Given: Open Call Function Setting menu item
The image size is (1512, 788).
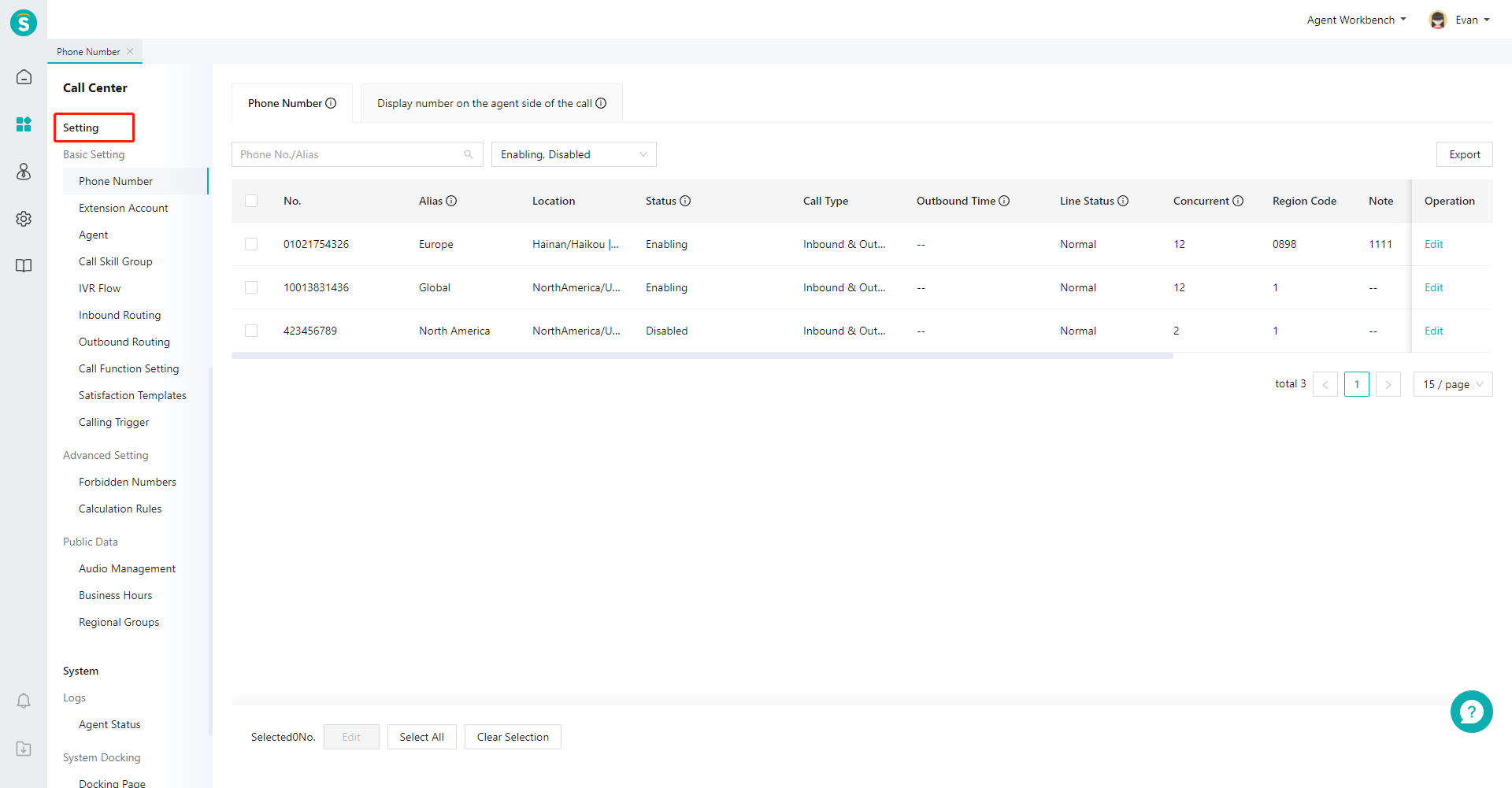Looking at the screenshot, I should click(x=129, y=368).
